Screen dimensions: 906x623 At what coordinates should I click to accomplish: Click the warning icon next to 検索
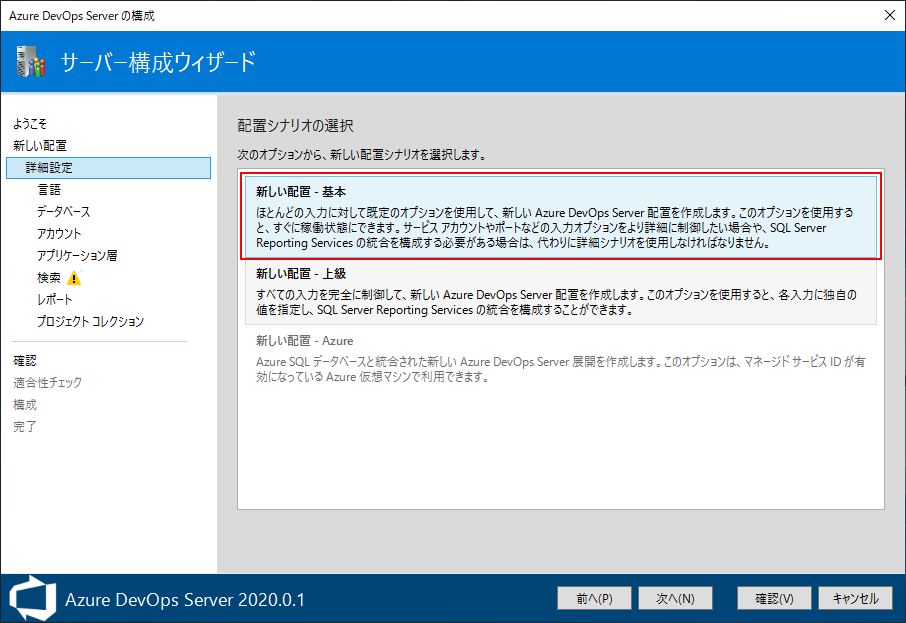74,278
